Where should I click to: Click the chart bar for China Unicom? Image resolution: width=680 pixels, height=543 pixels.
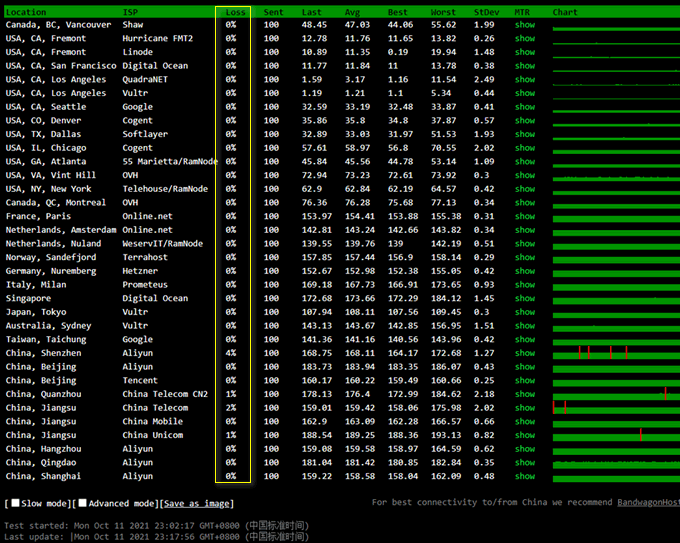coord(612,435)
